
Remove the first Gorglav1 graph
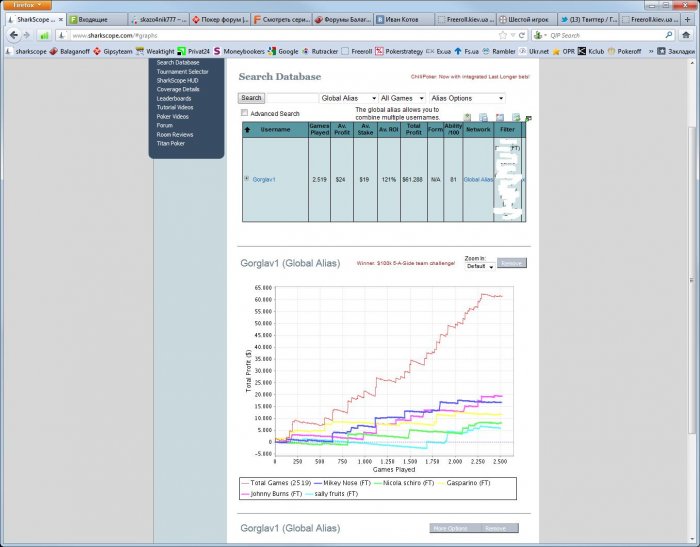[512, 263]
